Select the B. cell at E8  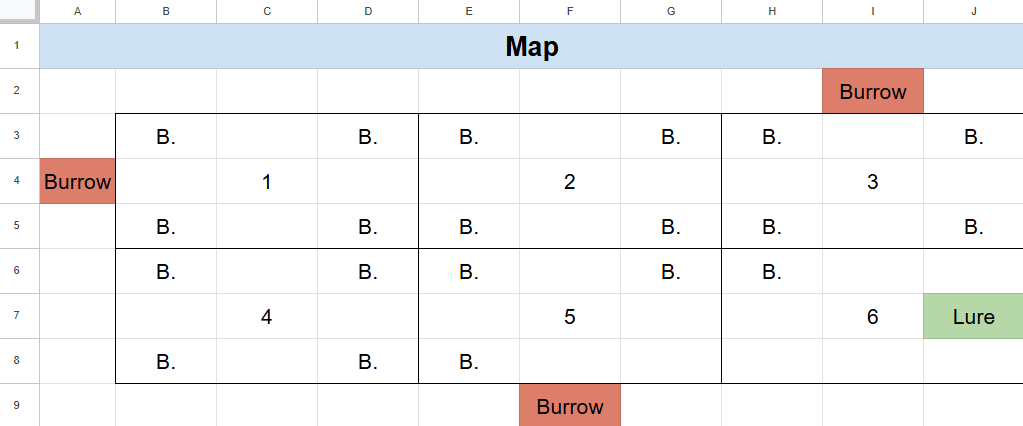469,361
